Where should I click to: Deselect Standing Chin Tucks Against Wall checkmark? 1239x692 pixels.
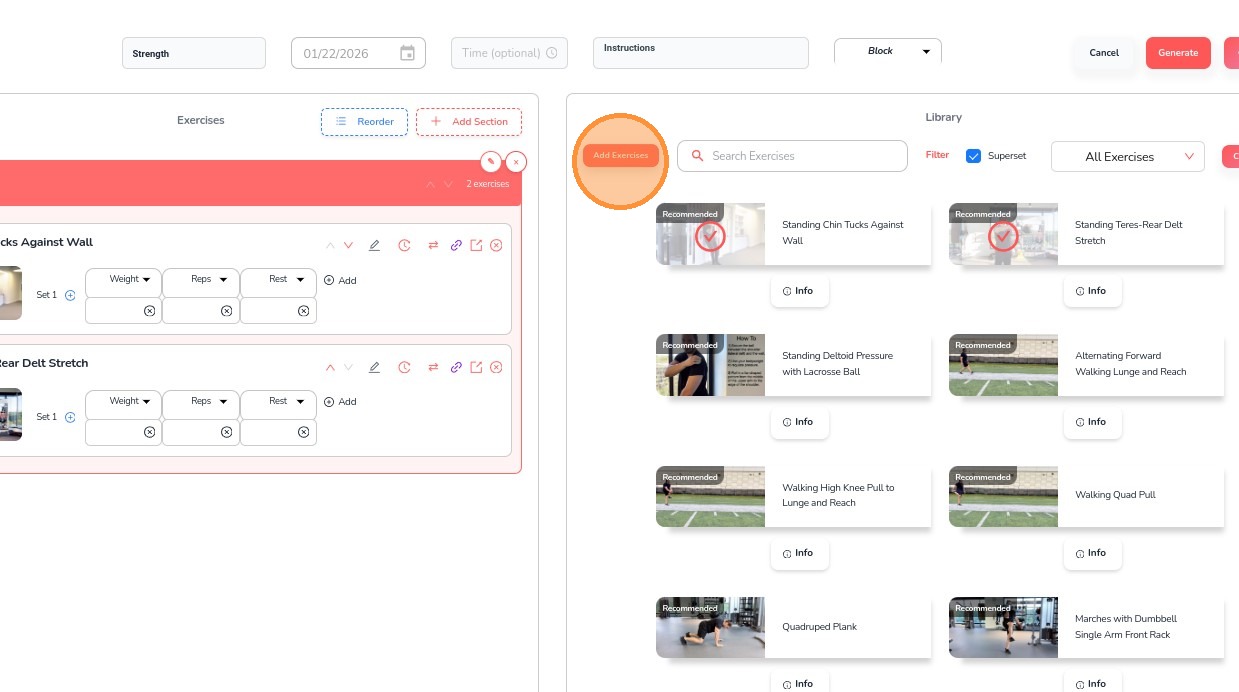tap(711, 236)
